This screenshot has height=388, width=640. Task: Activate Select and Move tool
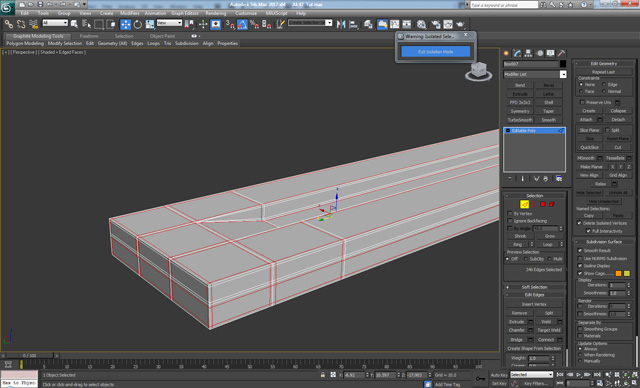point(125,24)
